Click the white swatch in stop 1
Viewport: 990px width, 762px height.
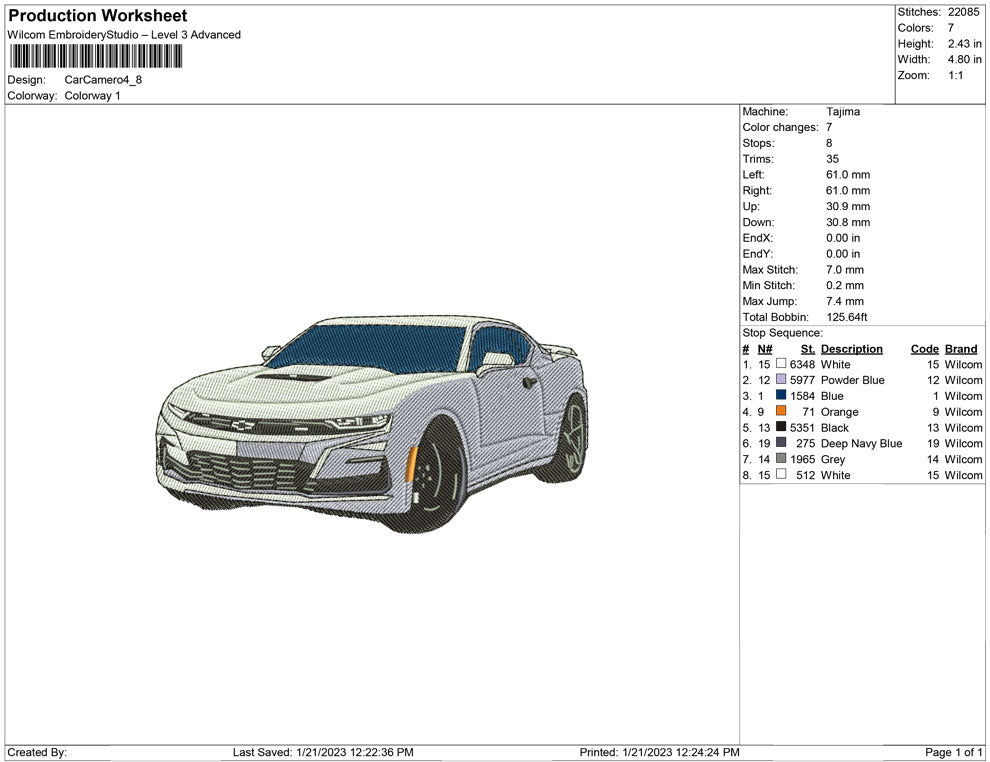tap(781, 364)
